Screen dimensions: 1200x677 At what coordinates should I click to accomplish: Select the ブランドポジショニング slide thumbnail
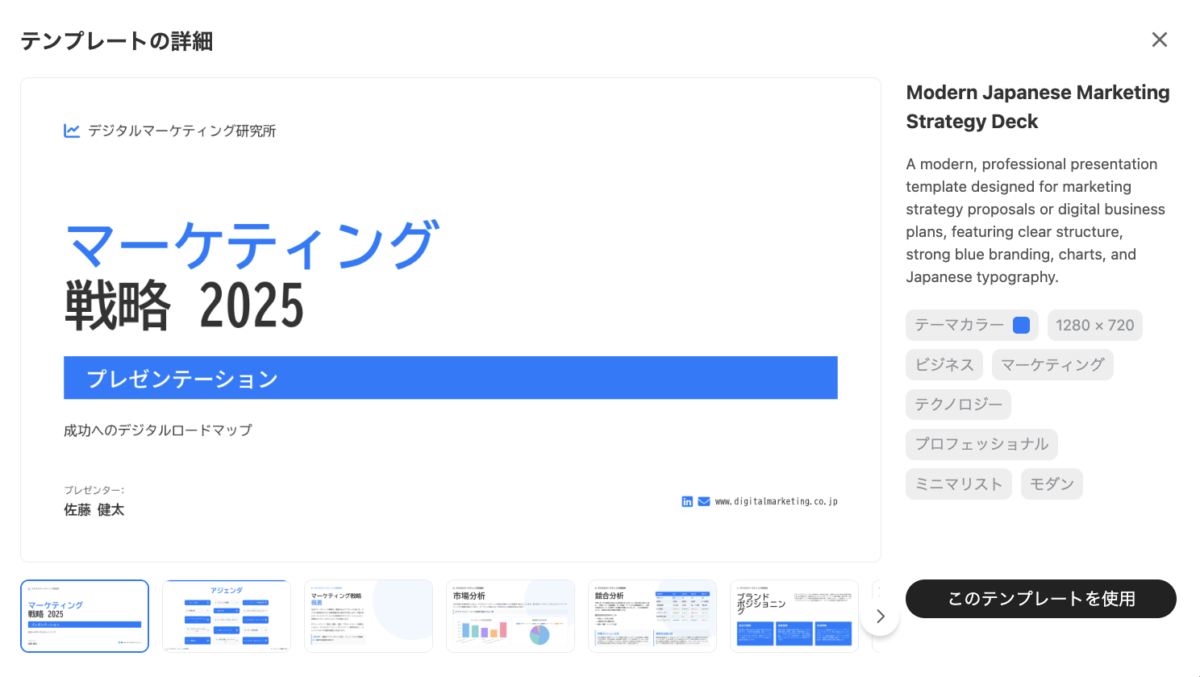[794, 615]
